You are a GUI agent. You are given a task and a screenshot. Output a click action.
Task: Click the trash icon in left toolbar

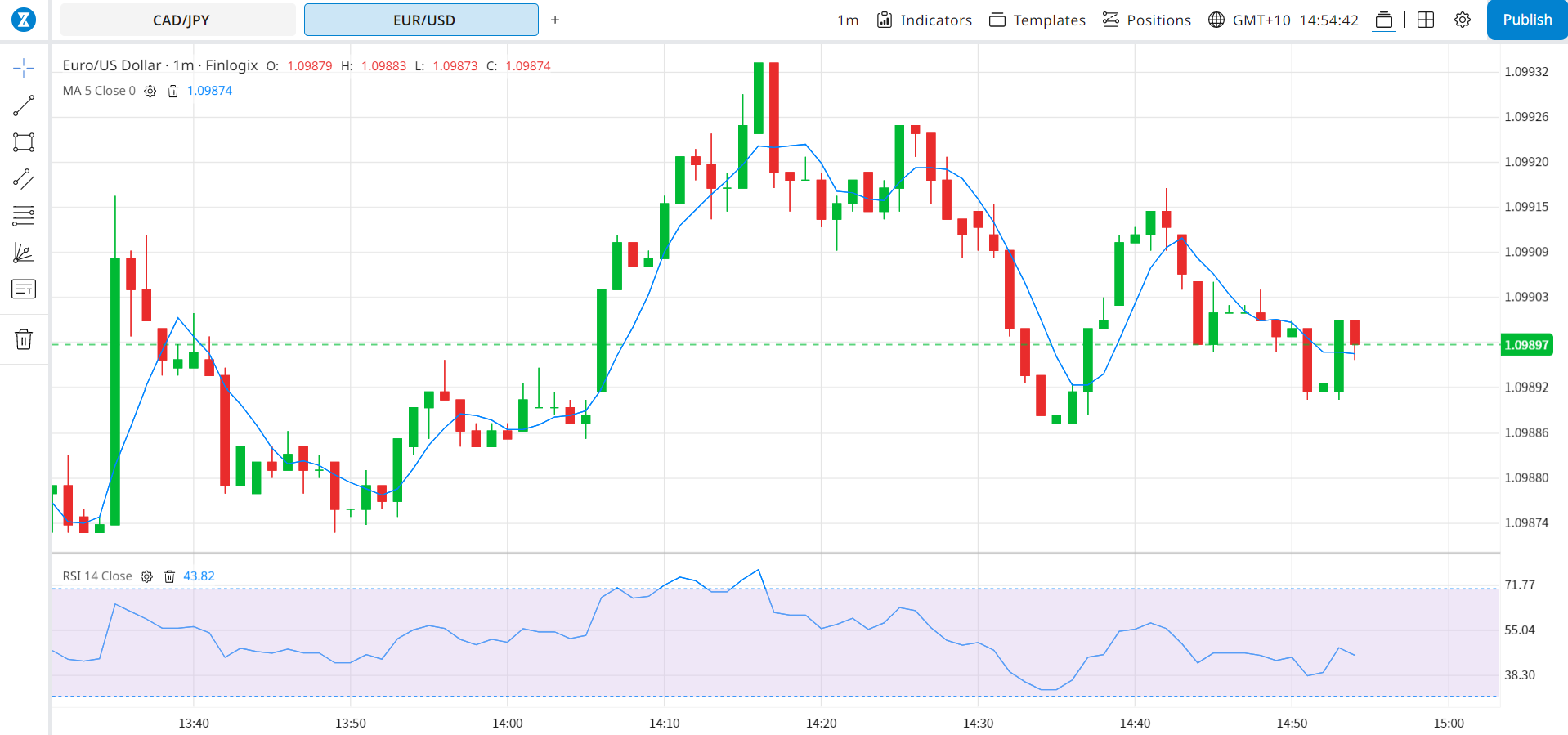click(24, 339)
